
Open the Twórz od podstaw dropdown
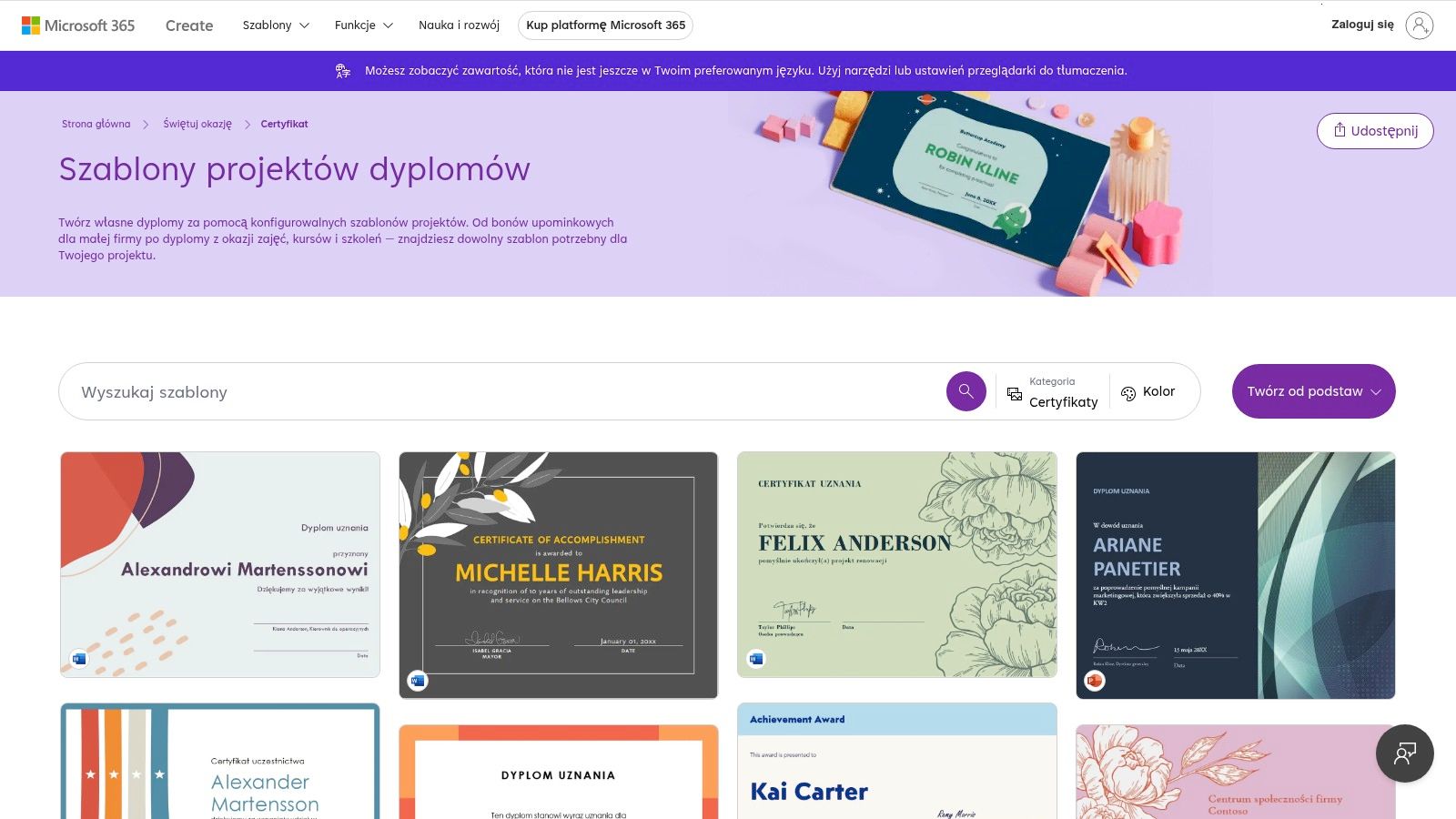(x=1313, y=391)
